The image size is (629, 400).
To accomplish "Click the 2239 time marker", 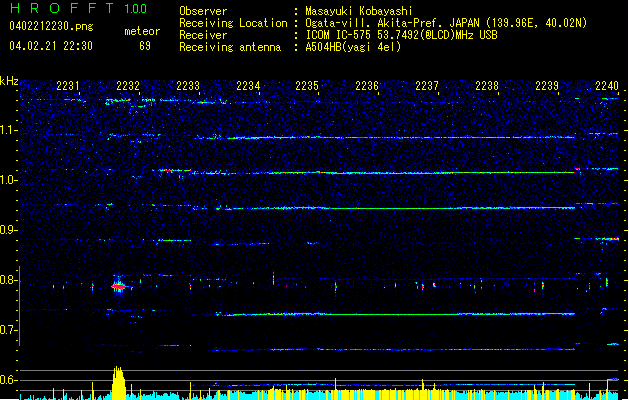I will click(x=547, y=85).
